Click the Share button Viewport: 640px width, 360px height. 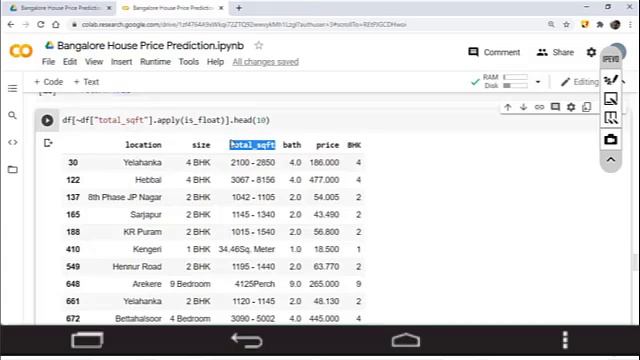point(555,52)
